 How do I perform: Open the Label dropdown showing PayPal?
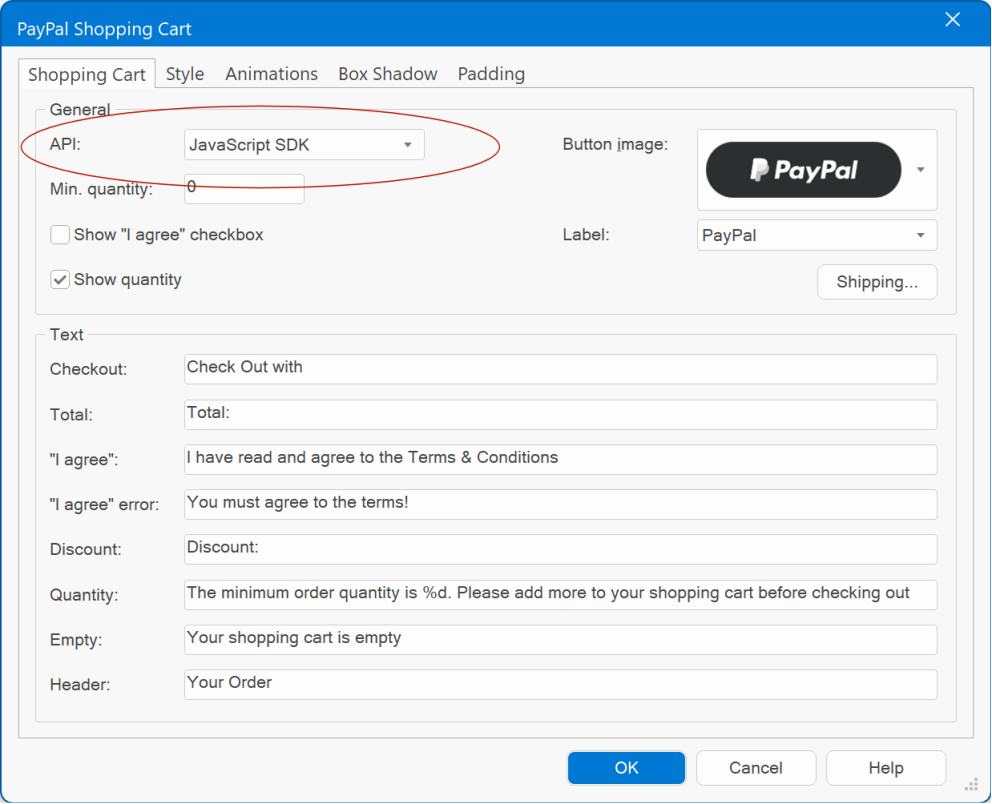coord(817,235)
